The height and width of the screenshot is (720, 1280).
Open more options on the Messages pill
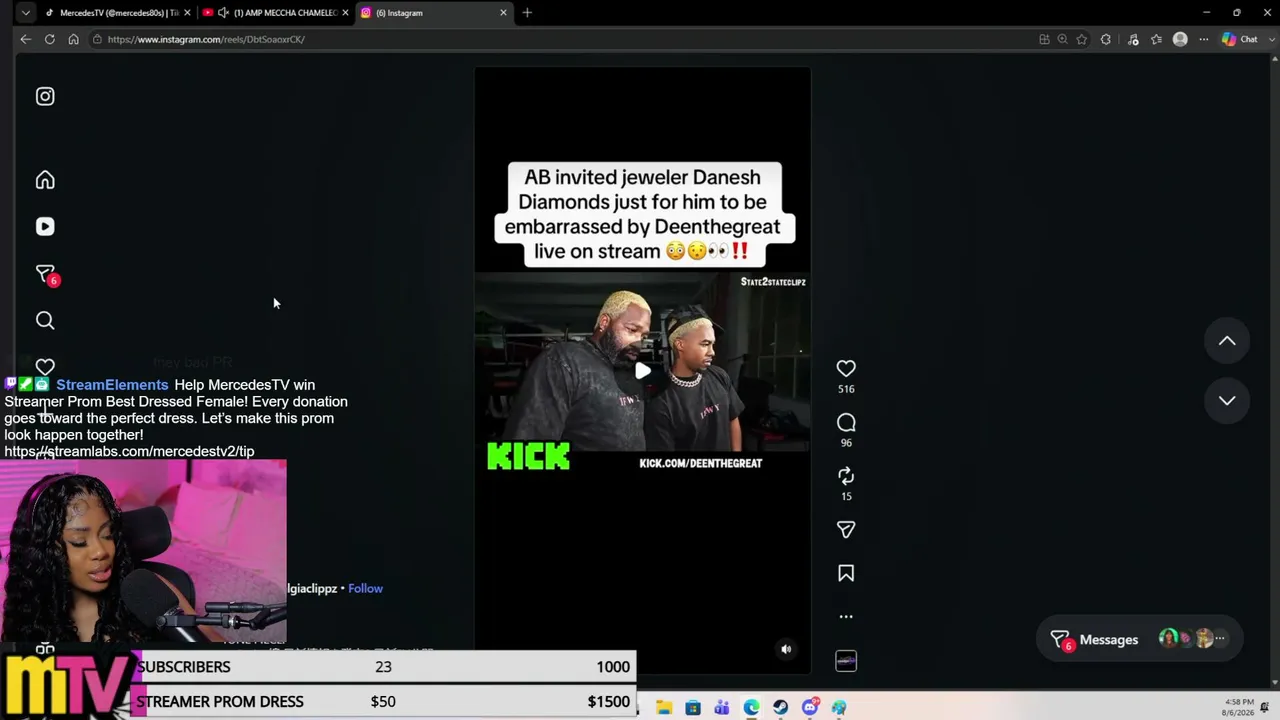coord(1219,638)
